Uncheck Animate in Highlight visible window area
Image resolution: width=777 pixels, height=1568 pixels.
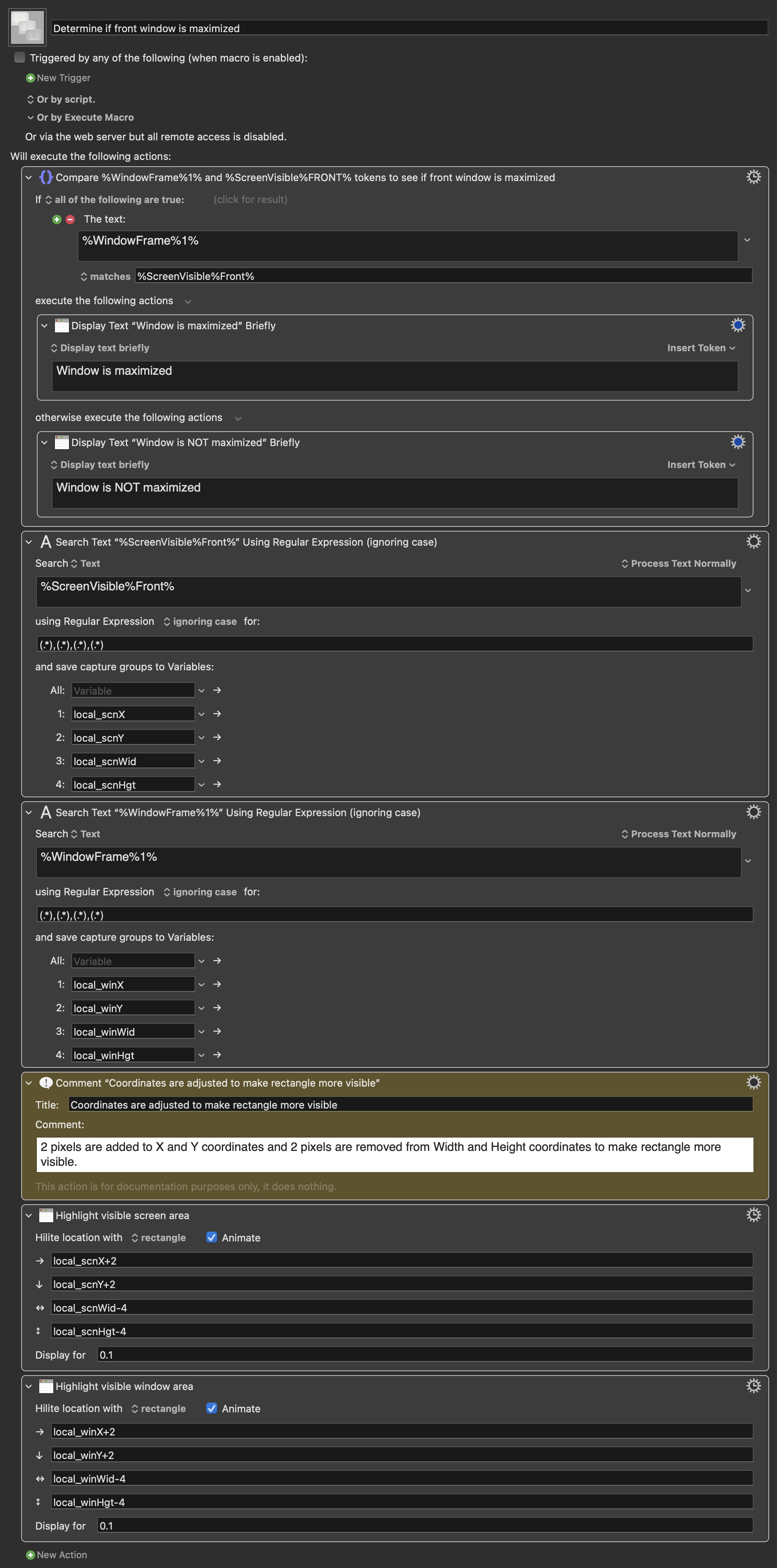(211, 1408)
